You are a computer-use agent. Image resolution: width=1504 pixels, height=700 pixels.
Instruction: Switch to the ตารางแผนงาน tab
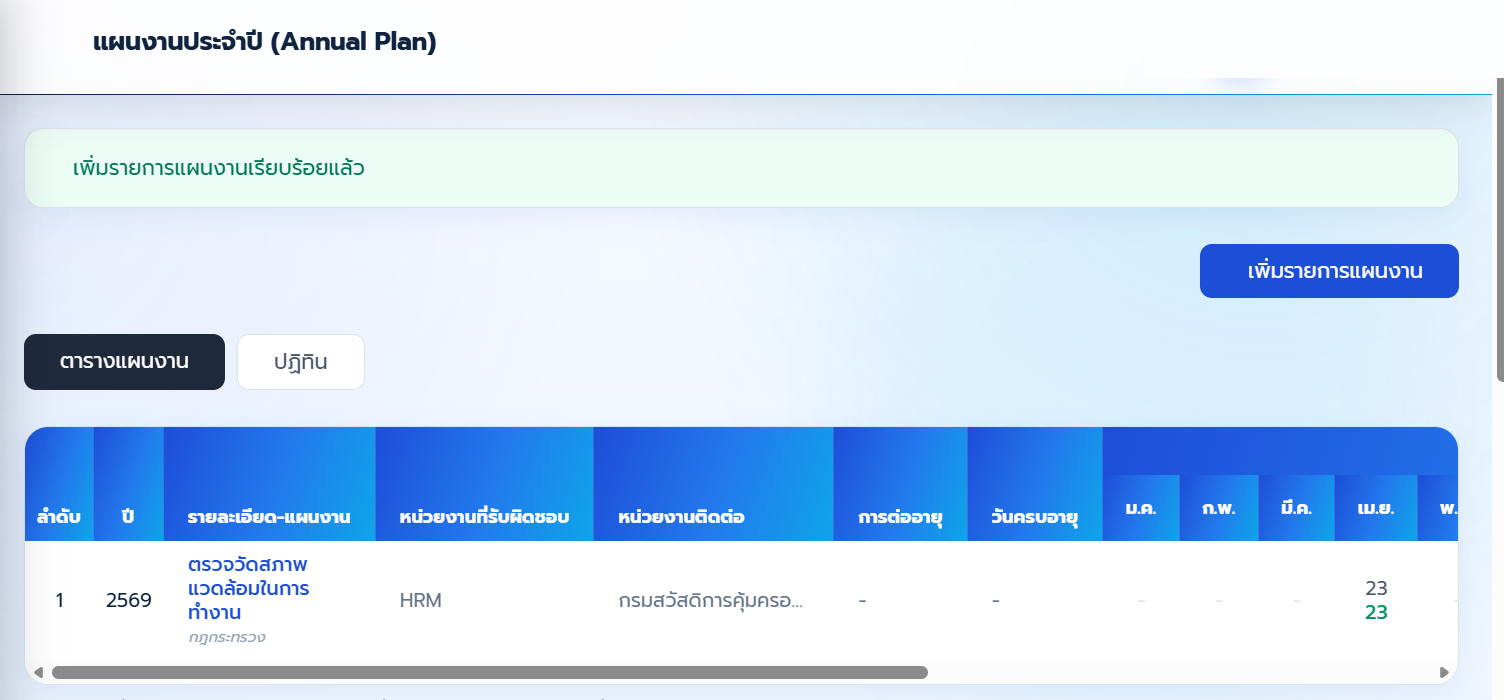(x=125, y=362)
